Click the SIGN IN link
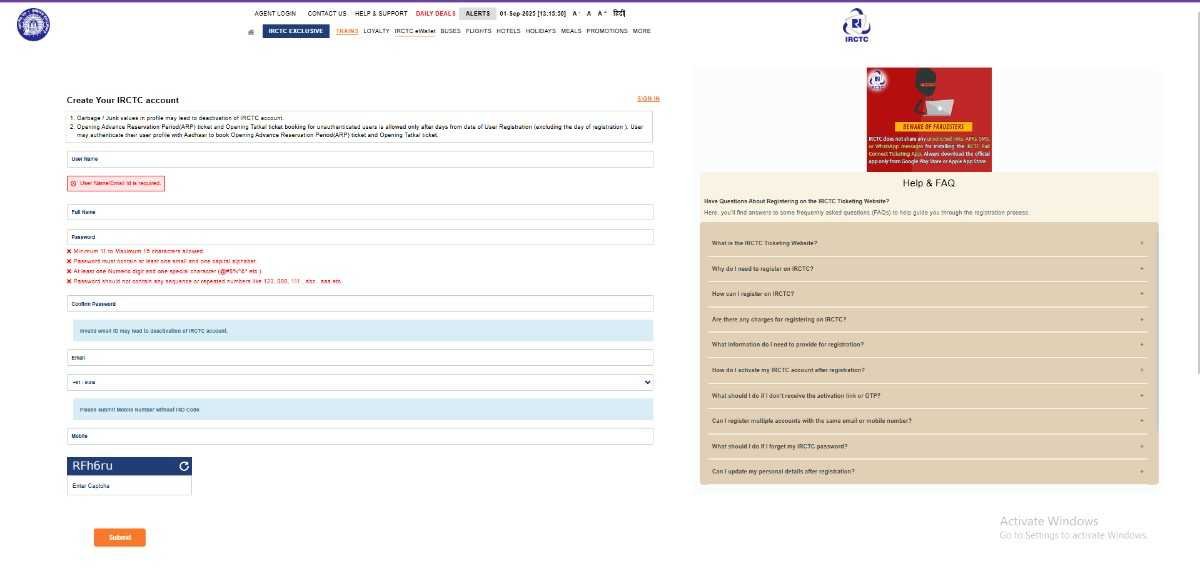The image size is (1200, 571). click(648, 99)
